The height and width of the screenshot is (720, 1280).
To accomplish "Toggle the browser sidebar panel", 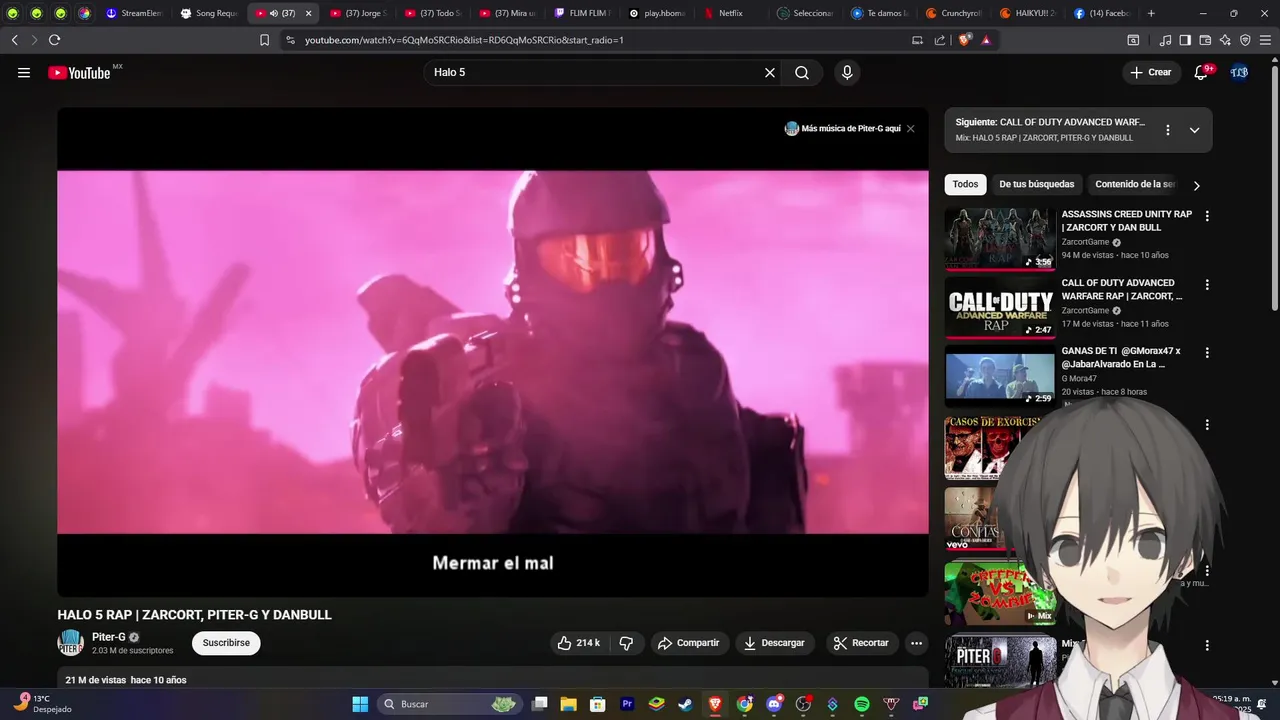I will tap(1185, 40).
